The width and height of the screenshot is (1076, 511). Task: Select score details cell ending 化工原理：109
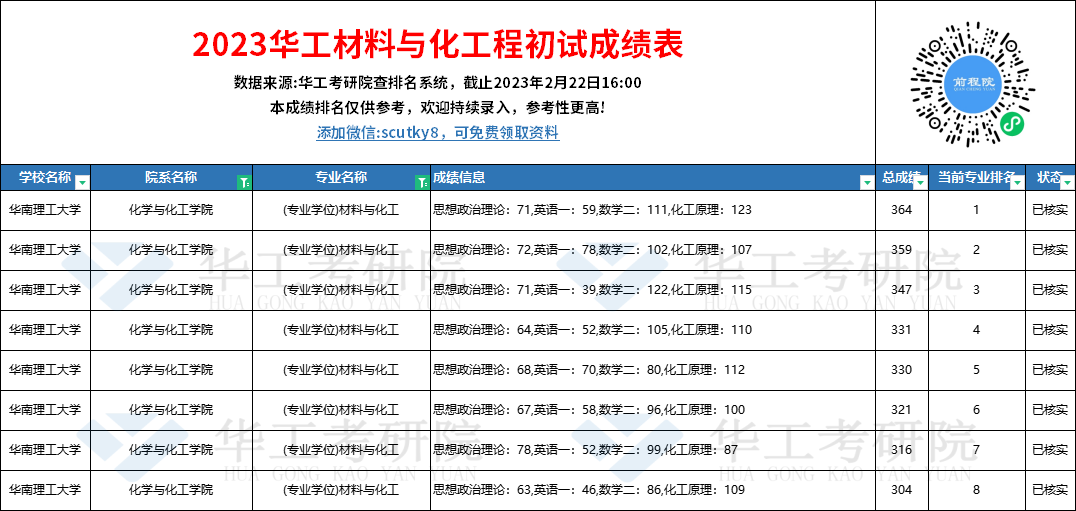[x=653, y=490]
